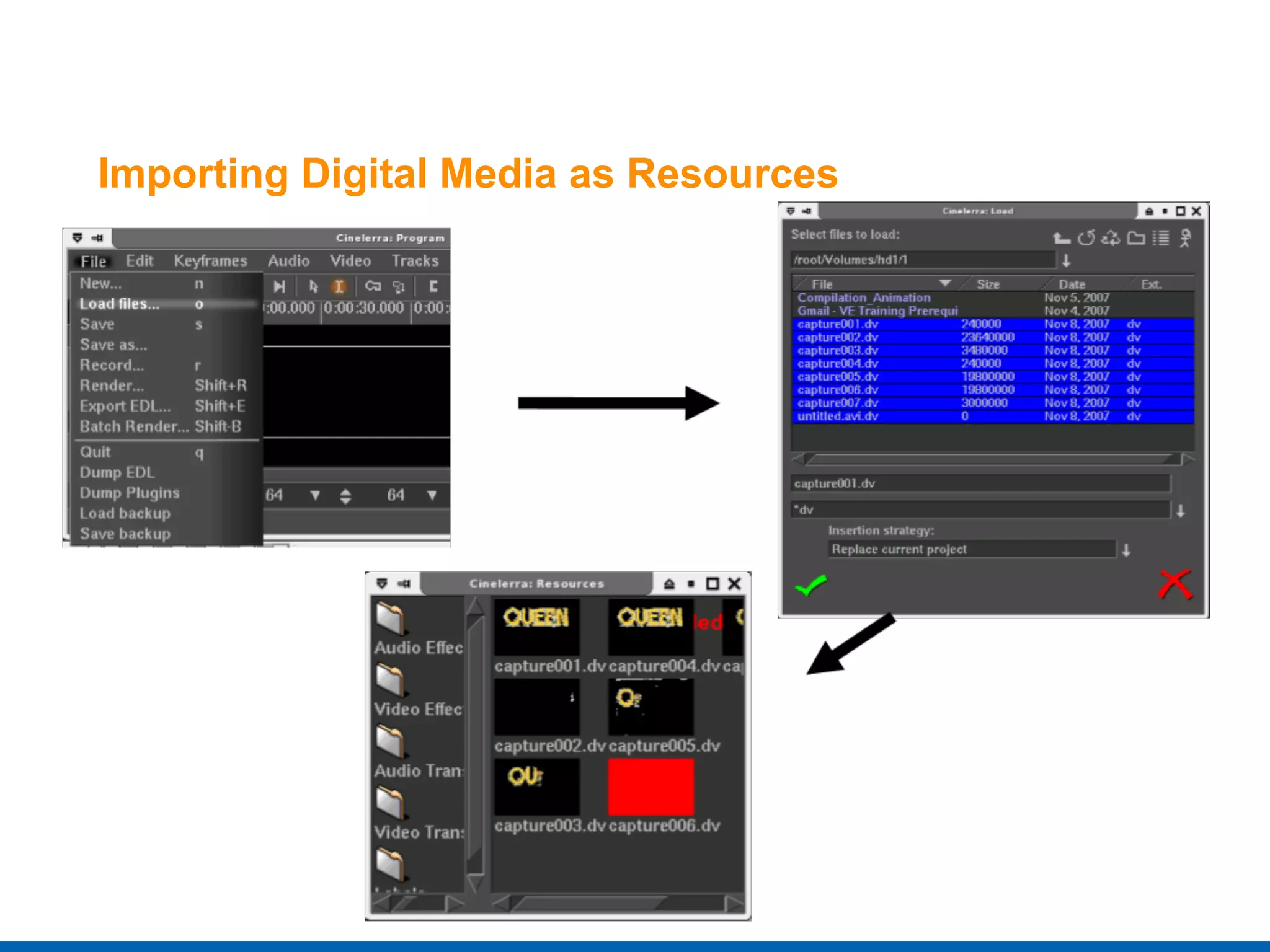The image size is (1270, 952).
Task: Toggle the I-beam cut and paste mode
Action: pos(339,286)
